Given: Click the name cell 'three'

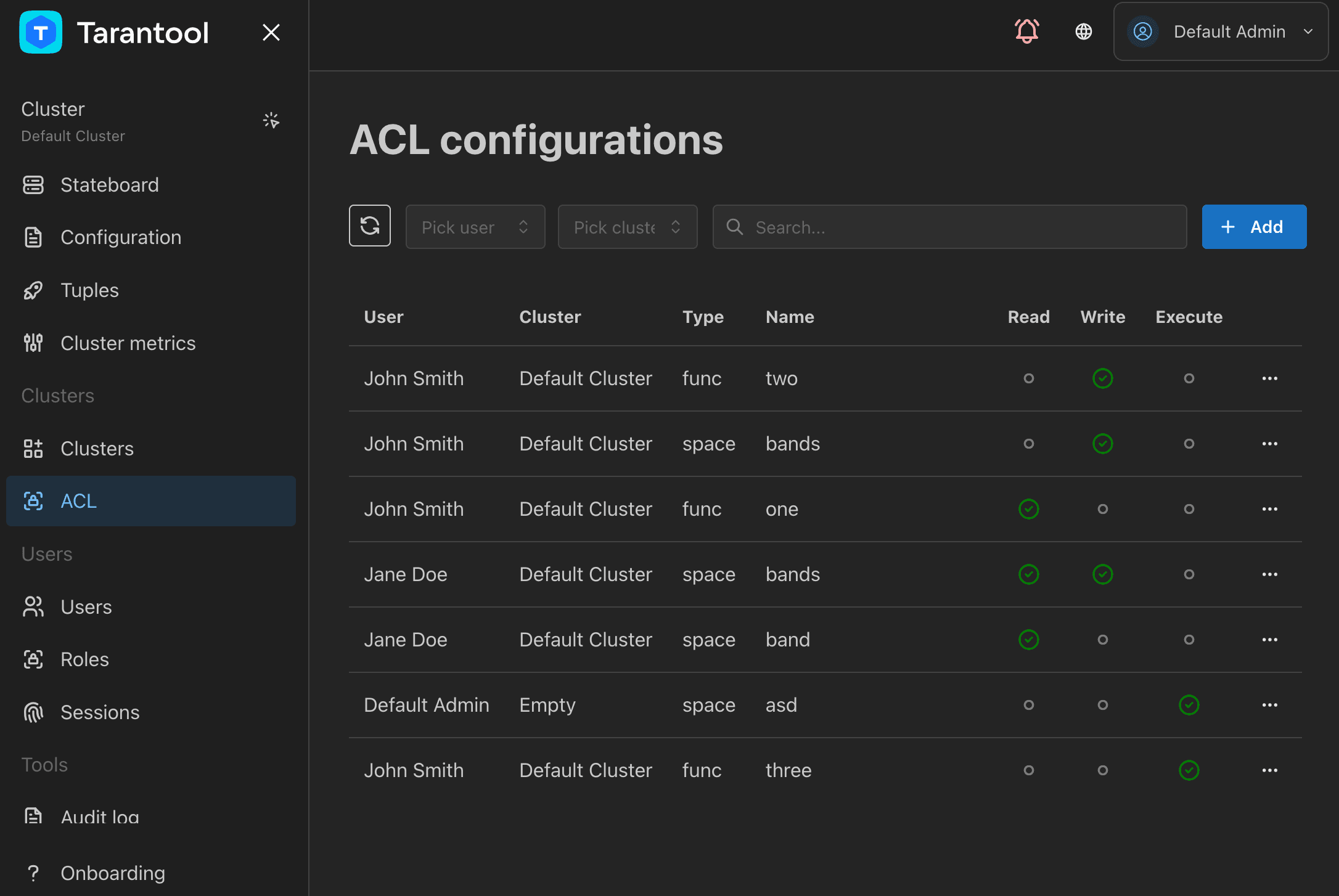Looking at the screenshot, I should tap(788, 770).
